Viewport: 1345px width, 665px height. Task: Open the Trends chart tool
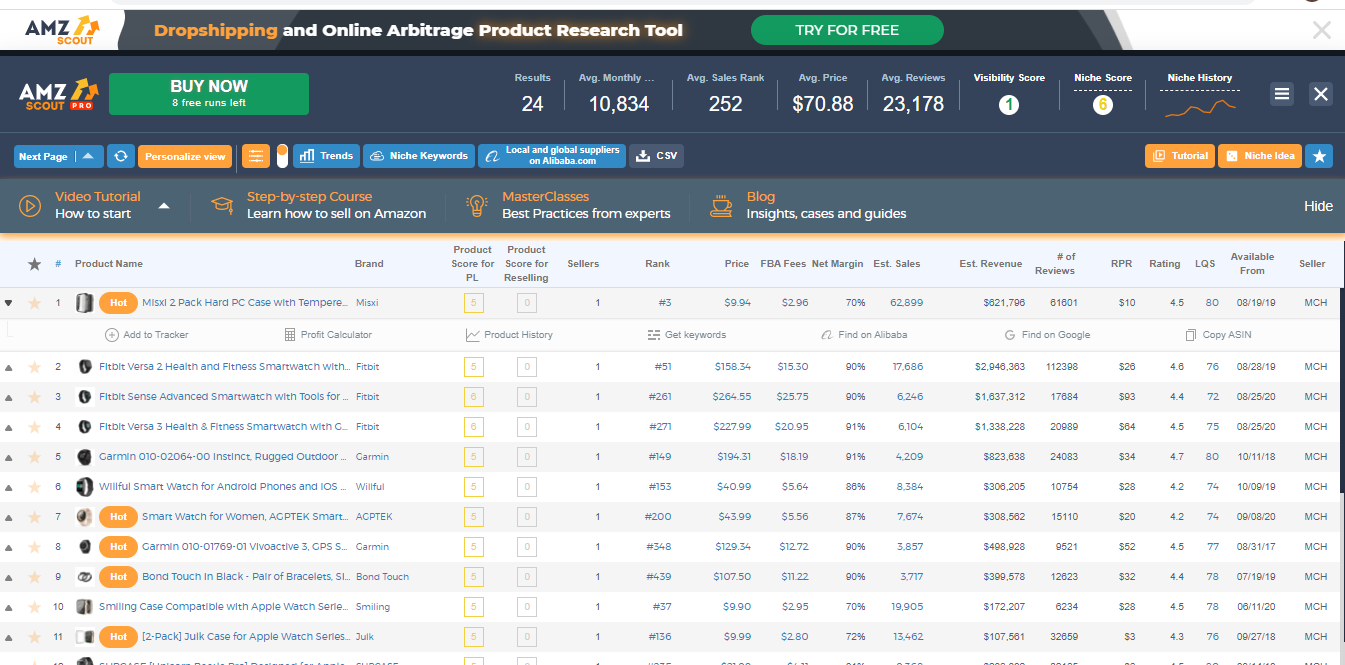click(326, 156)
